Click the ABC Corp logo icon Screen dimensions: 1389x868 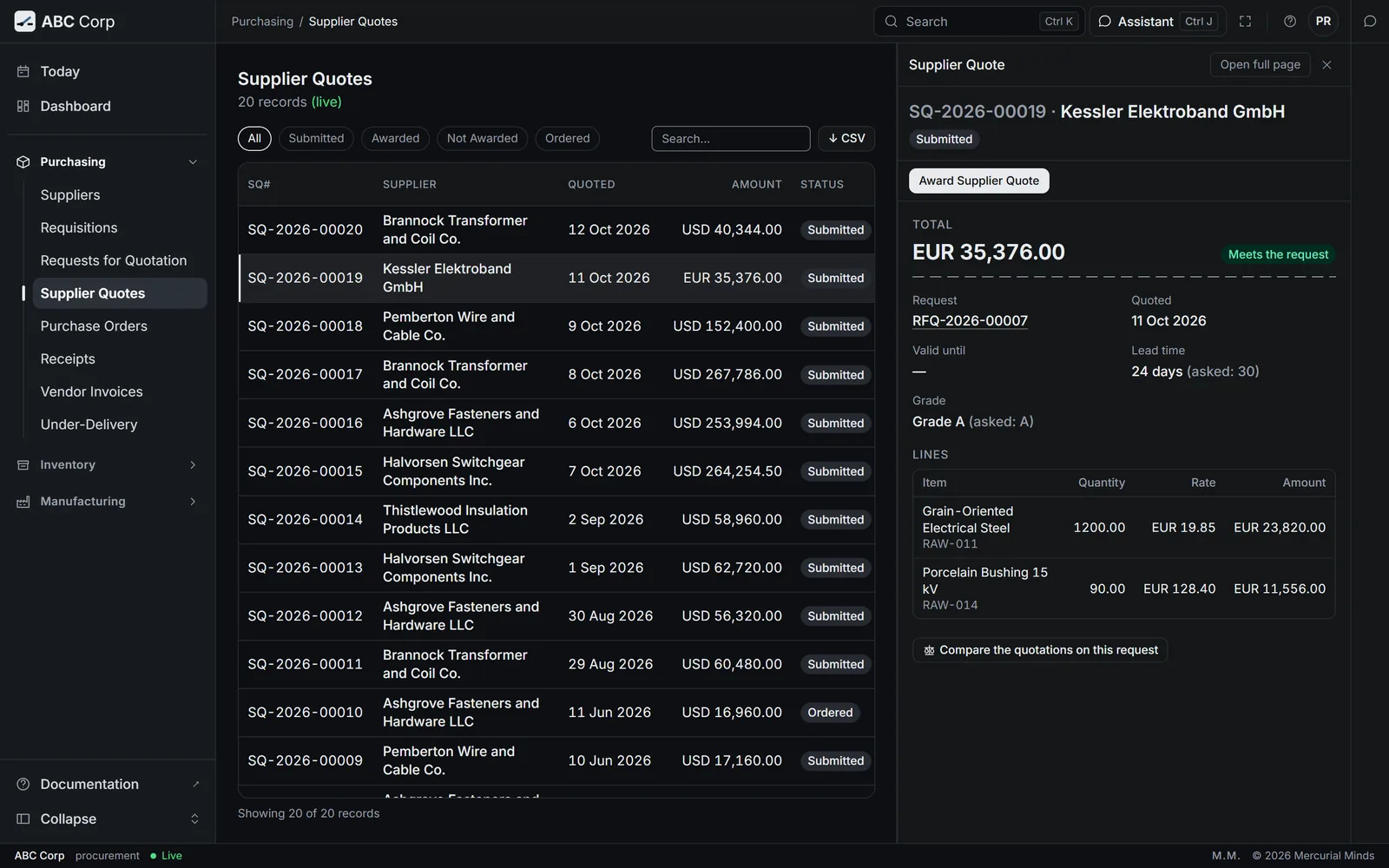(x=25, y=22)
